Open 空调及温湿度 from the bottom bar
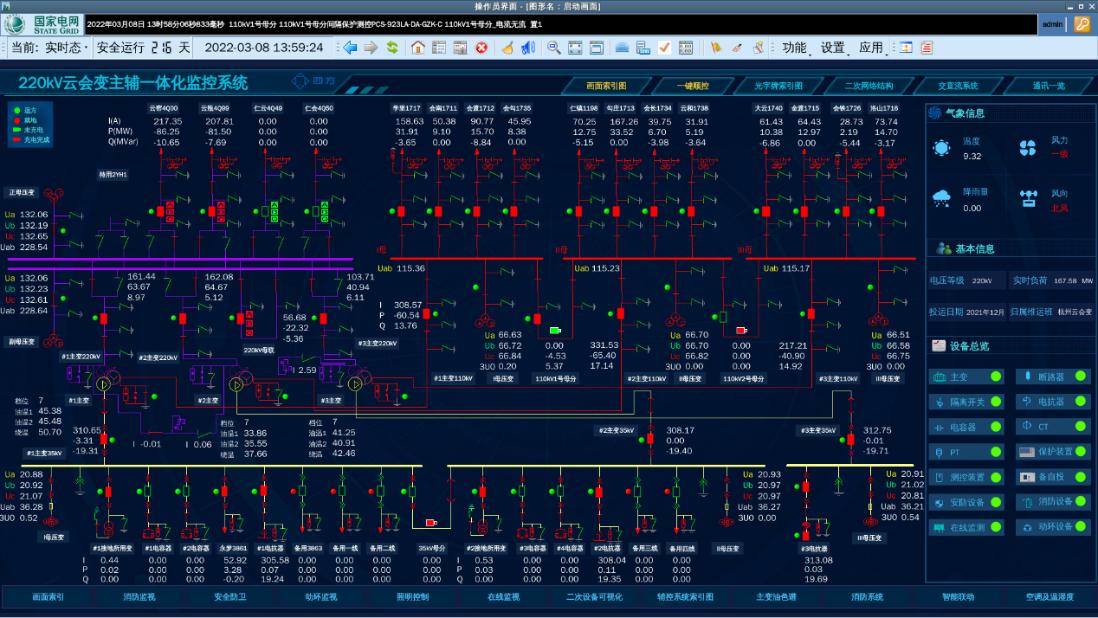1098x618 pixels. 1049,597
